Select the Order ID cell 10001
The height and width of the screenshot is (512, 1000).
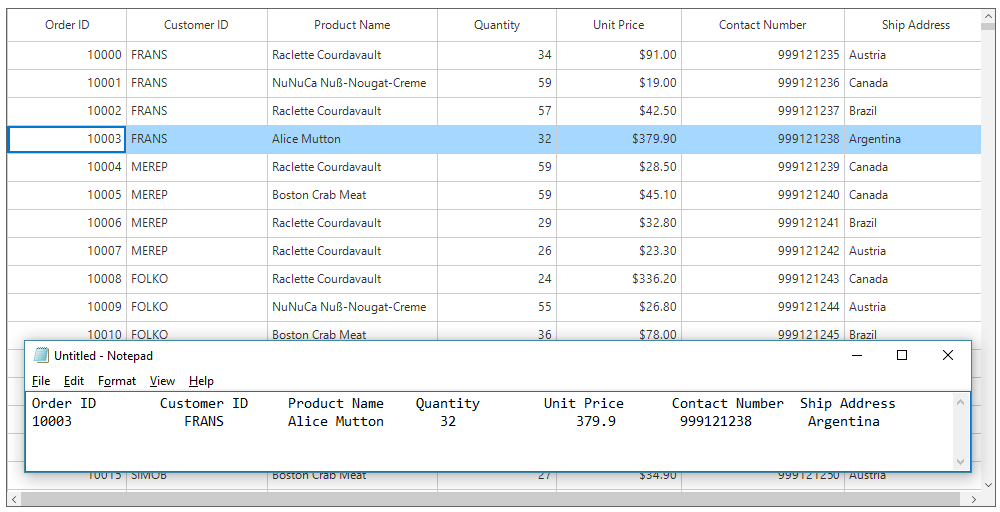point(67,84)
